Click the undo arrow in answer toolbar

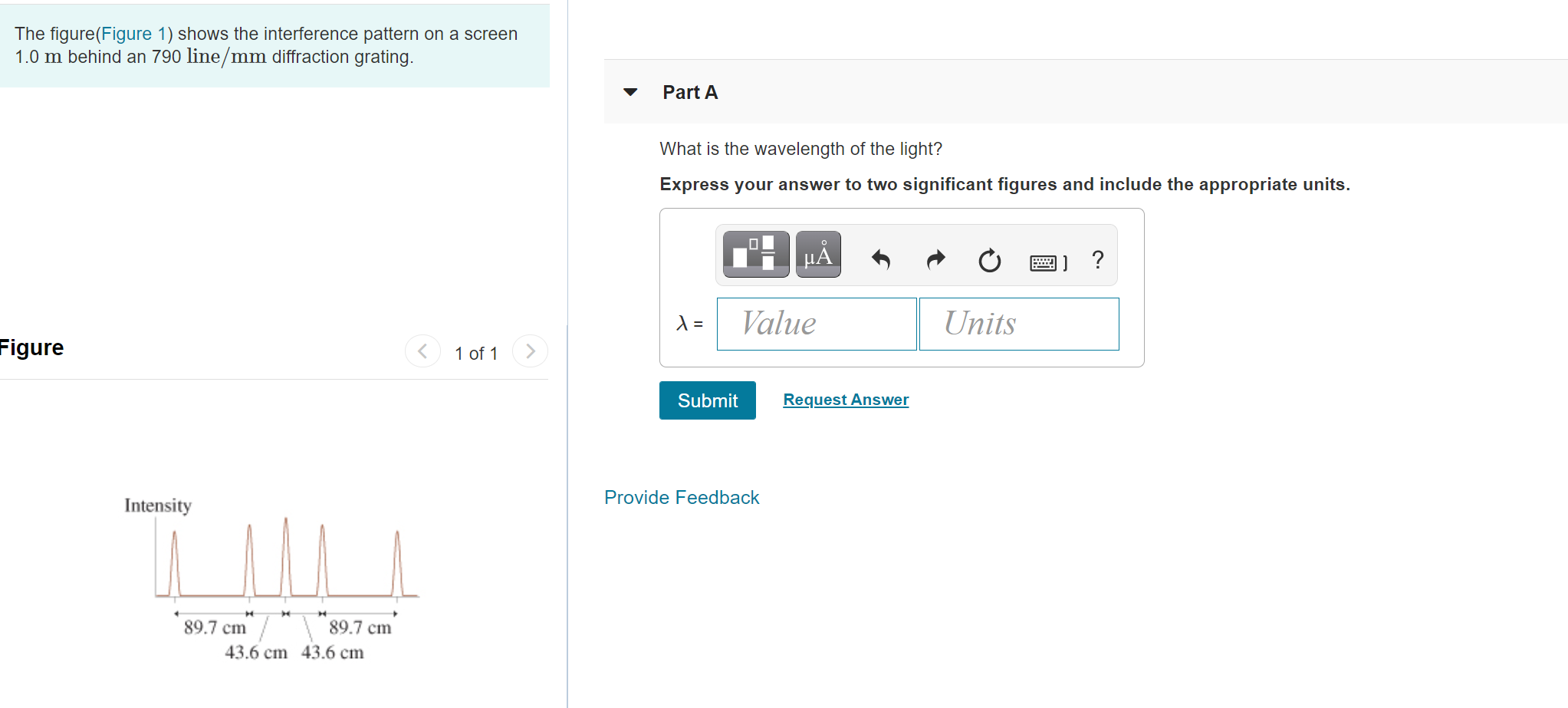880,259
